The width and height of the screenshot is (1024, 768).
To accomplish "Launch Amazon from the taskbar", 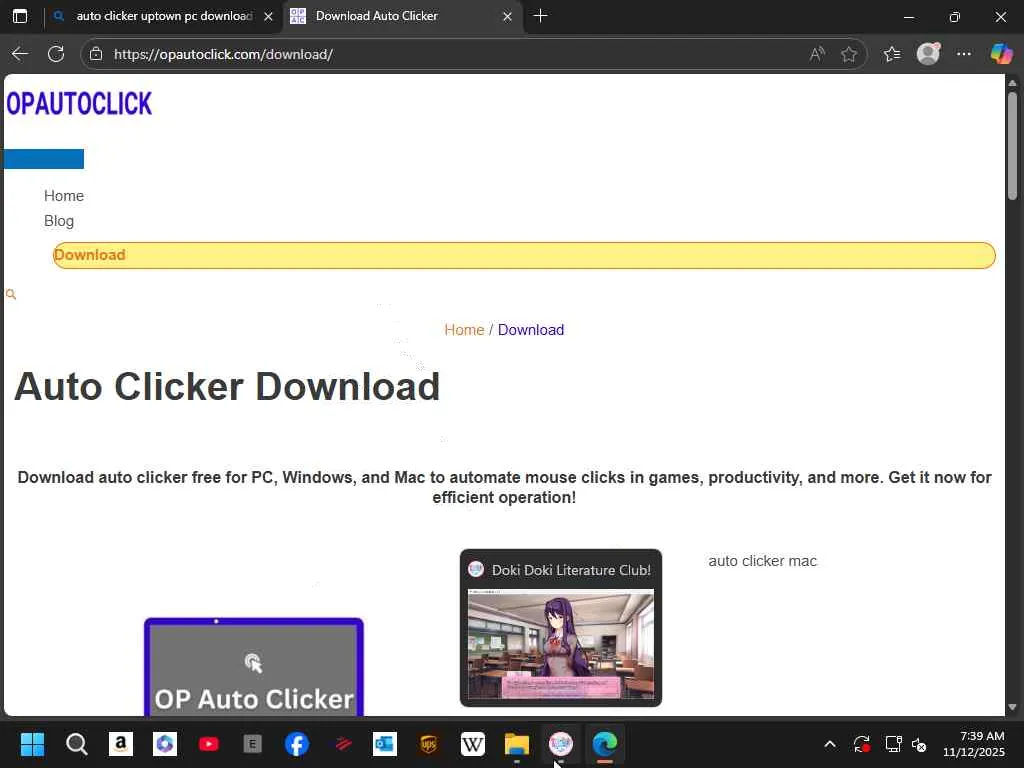I will point(121,744).
